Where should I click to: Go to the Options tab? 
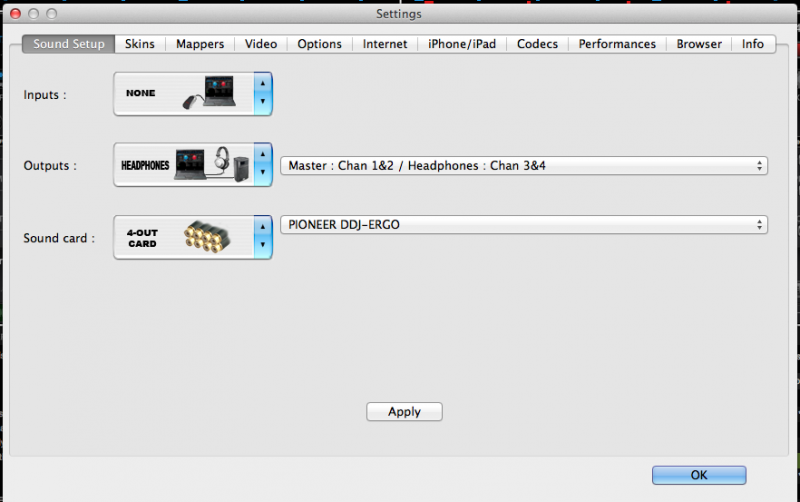pos(319,44)
